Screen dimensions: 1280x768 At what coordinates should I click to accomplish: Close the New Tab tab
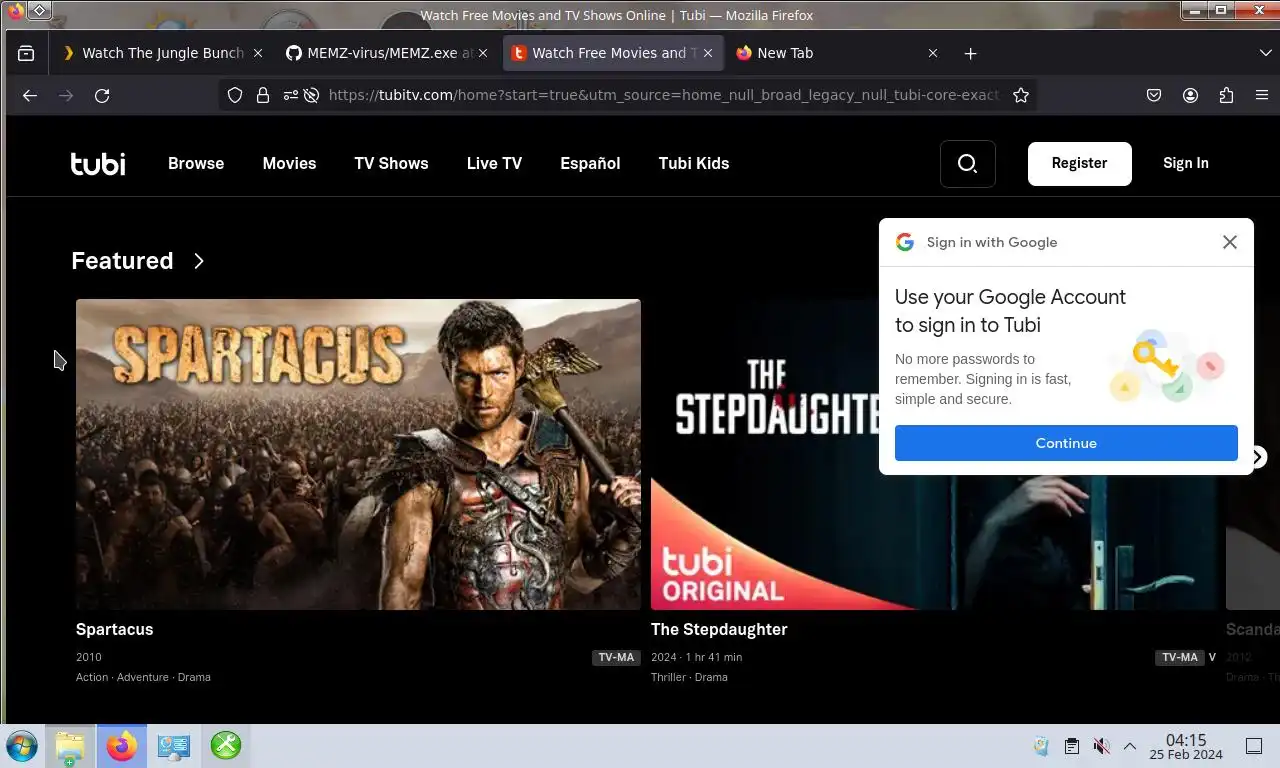933,53
